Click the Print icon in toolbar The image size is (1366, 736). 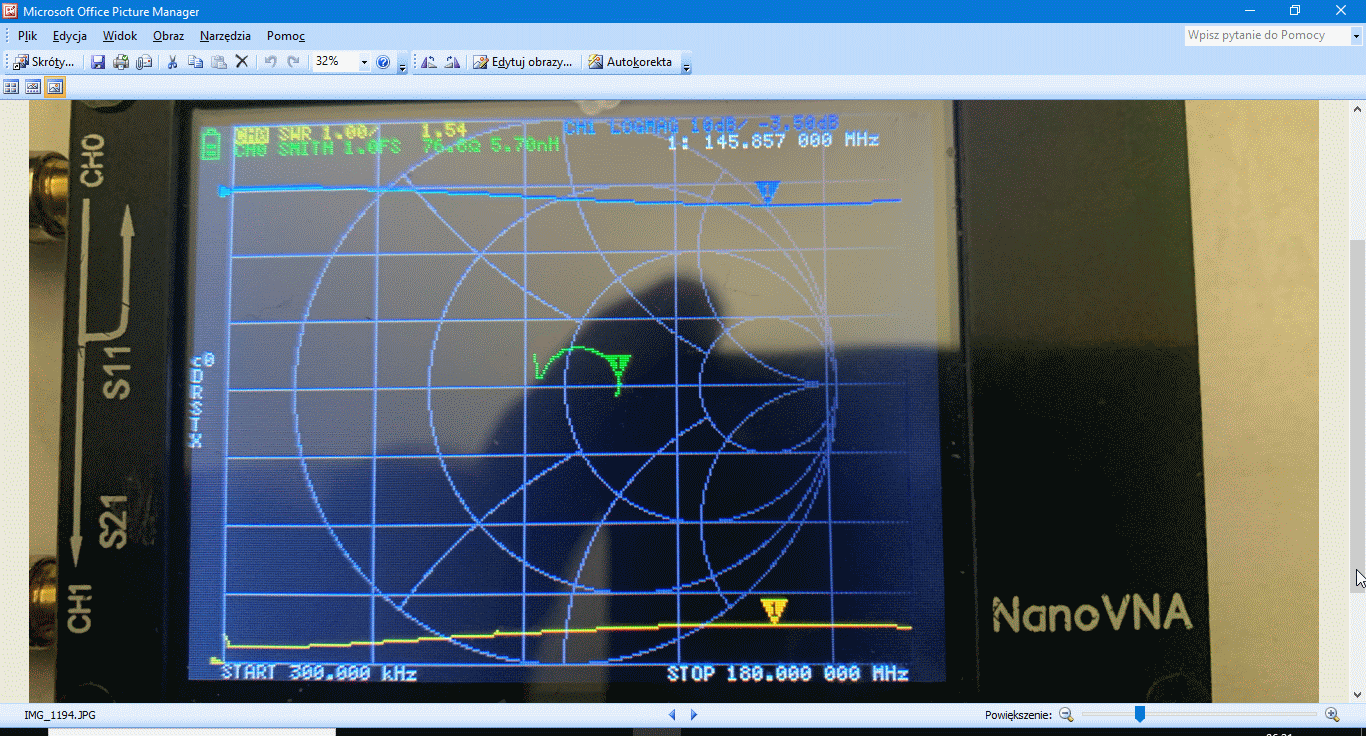[121, 62]
